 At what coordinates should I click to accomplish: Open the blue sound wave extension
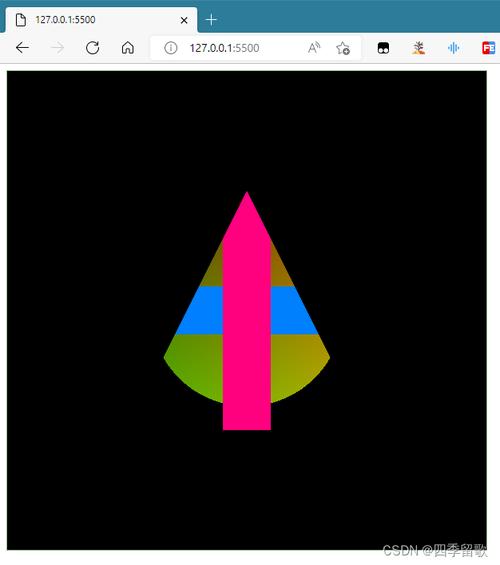pos(454,48)
